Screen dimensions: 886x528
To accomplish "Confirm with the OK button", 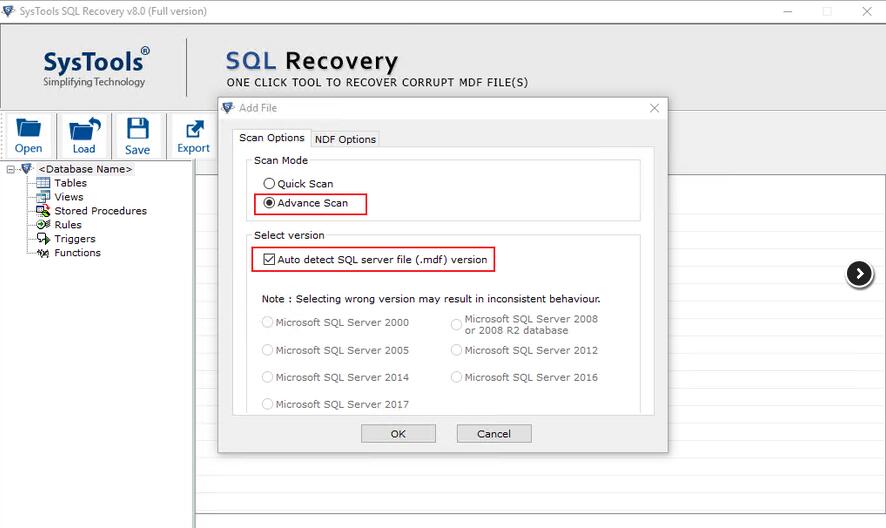I will pyautogui.click(x=398, y=434).
